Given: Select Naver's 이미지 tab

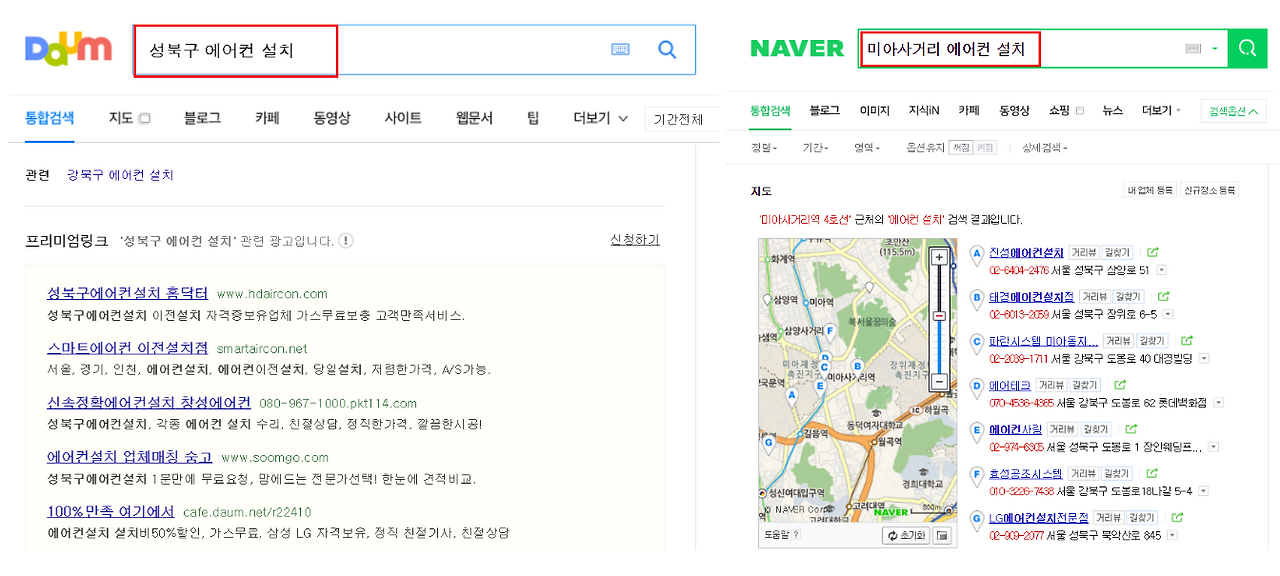Looking at the screenshot, I should point(874,111).
